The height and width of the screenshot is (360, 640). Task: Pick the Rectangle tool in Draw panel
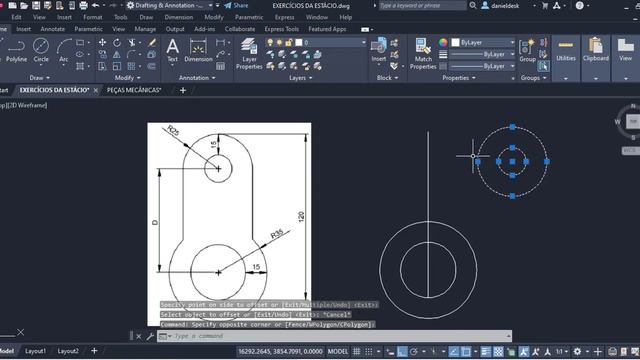pyautogui.click(x=80, y=42)
